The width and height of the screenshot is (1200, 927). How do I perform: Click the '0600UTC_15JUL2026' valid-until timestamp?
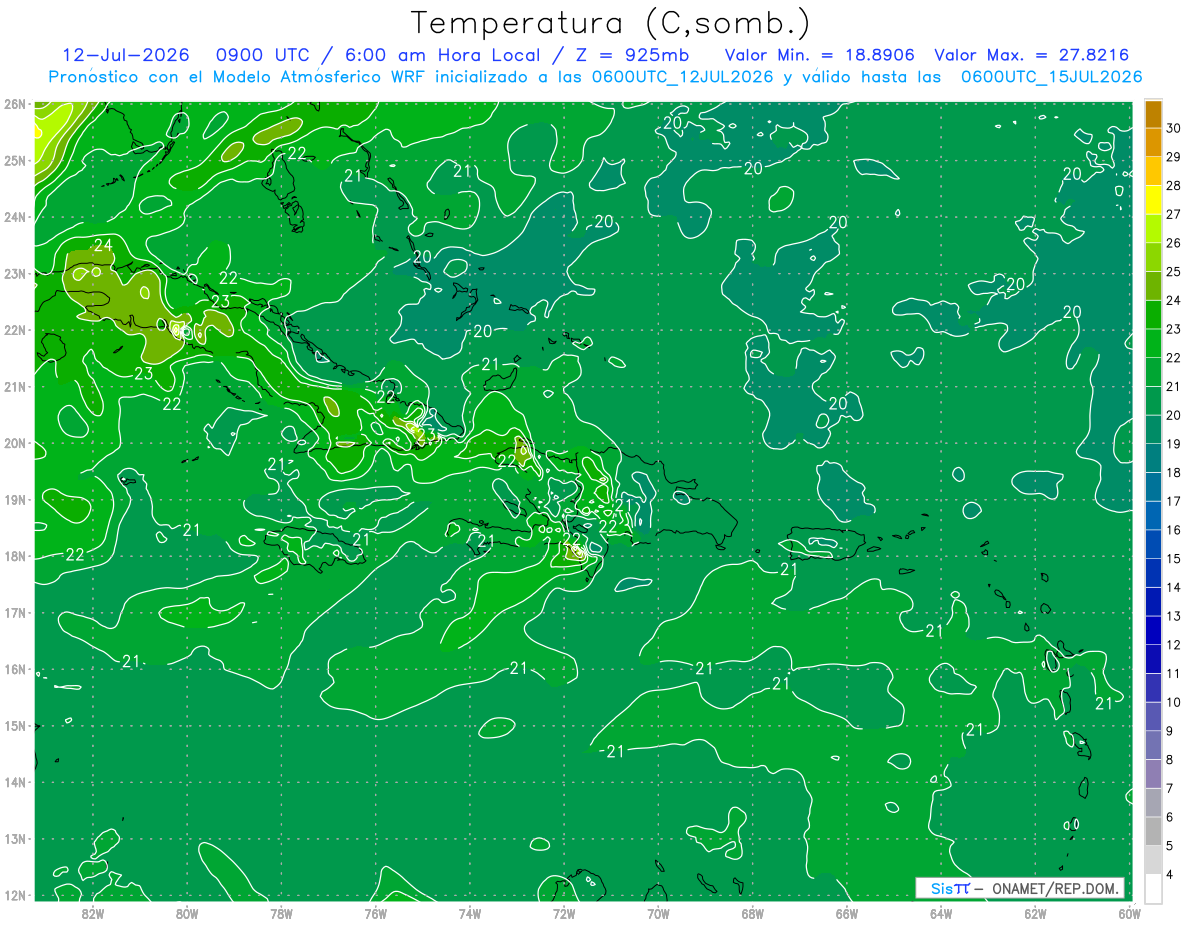click(x=1051, y=77)
